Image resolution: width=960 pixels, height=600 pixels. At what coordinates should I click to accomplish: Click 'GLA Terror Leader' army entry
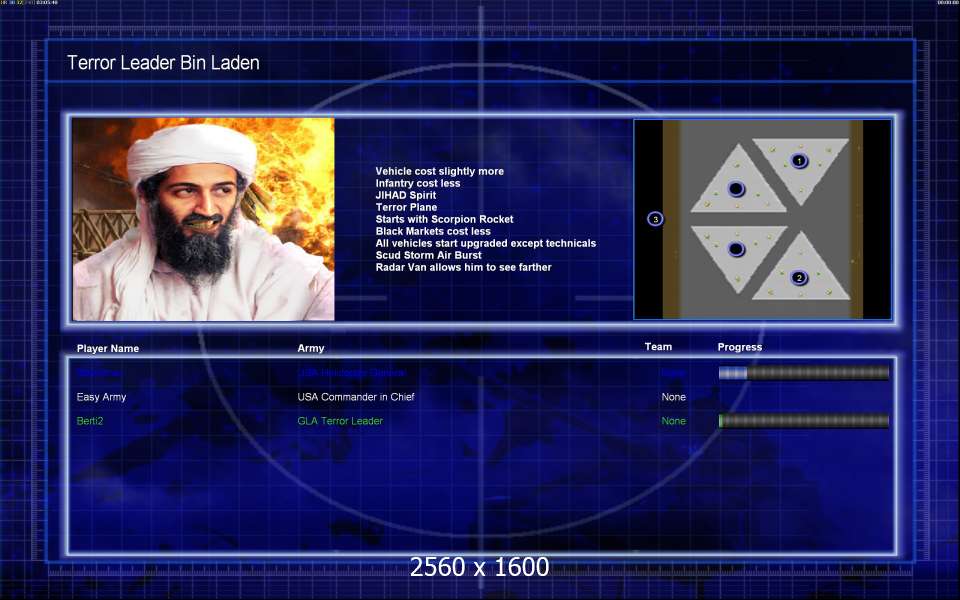(340, 421)
